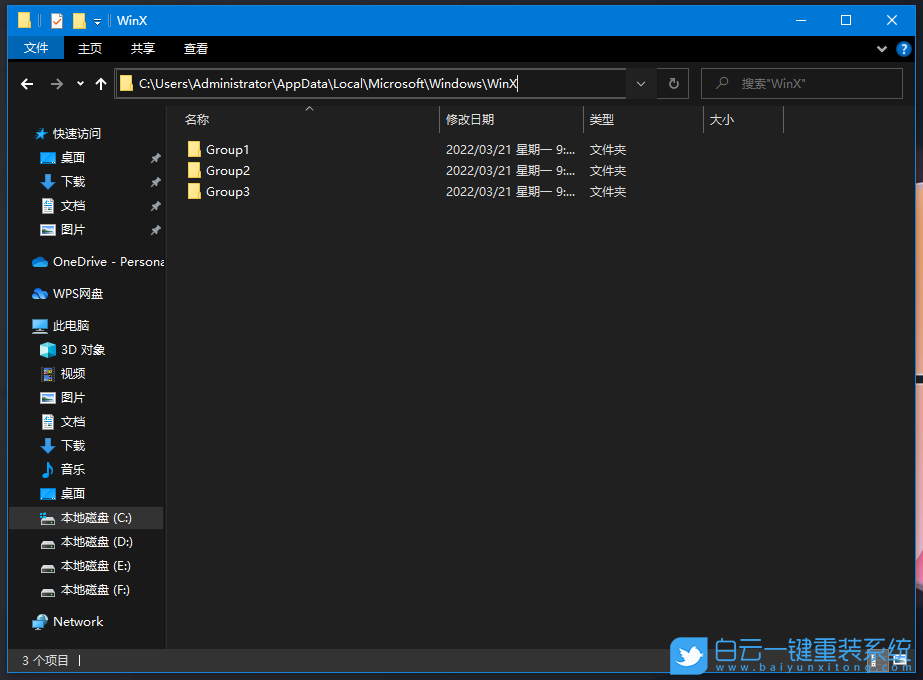Image resolution: width=923 pixels, height=680 pixels.
Task: Expand the ribbon with the chevron near help
Action: (881, 48)
